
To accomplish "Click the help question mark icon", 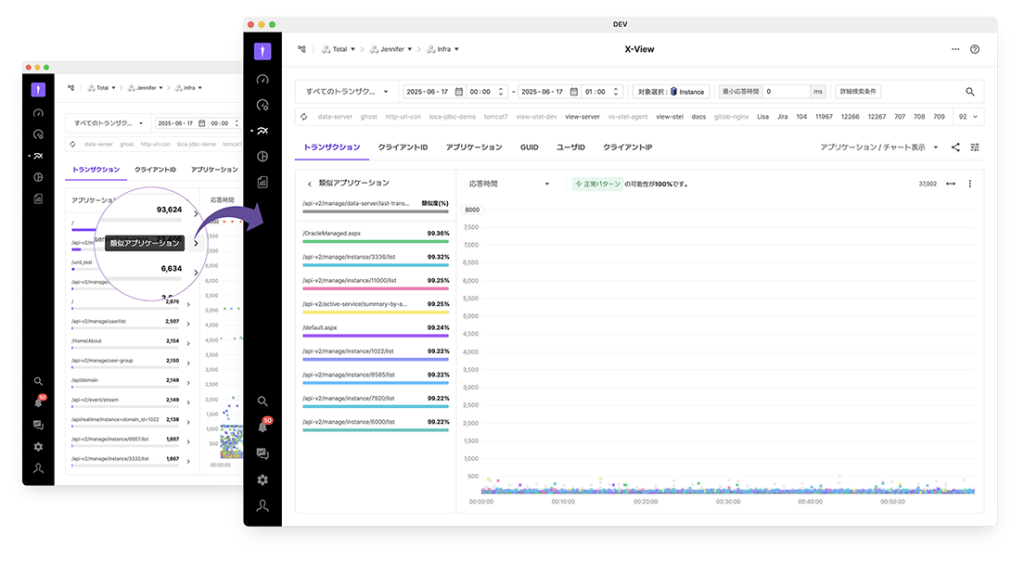I will click(975, 49).
